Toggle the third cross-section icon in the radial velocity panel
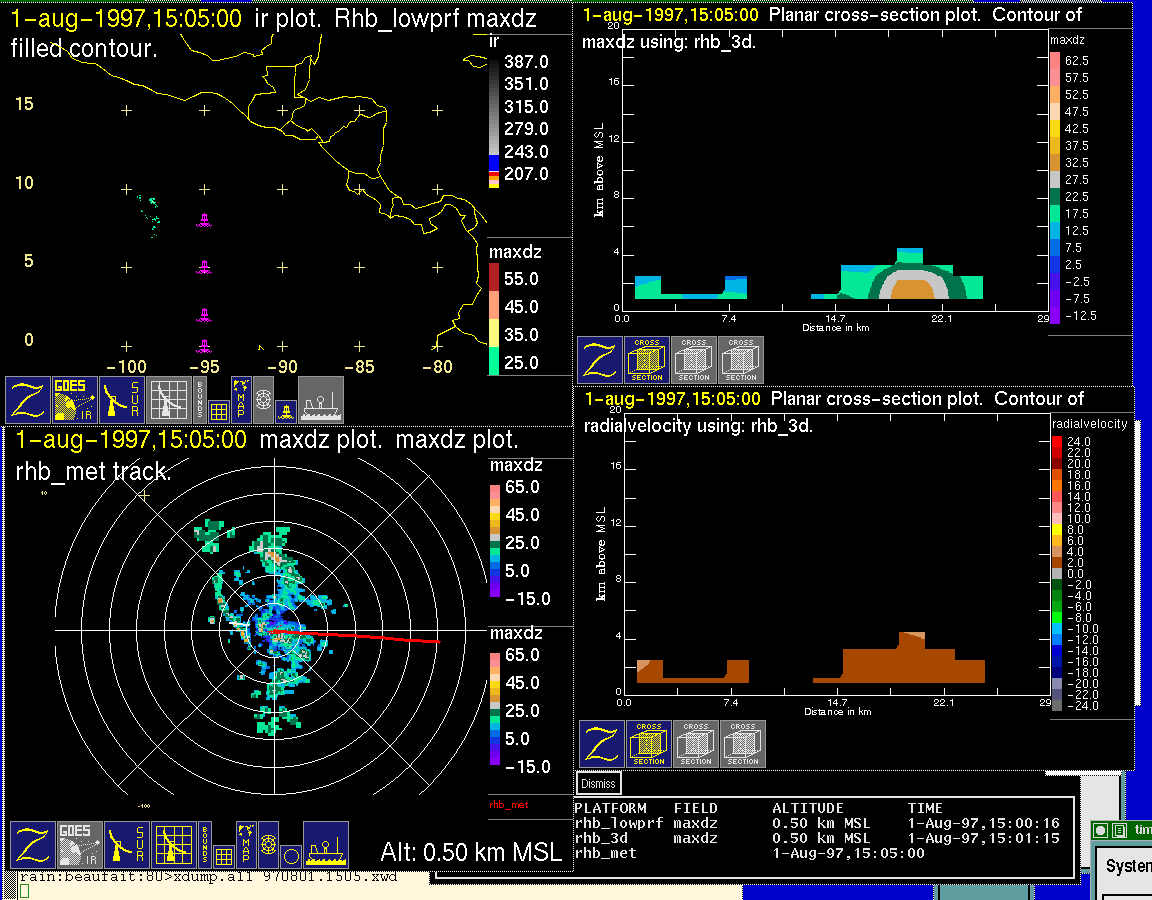The height and width of the screenshot is (900, 1152). tap(743, 744)
